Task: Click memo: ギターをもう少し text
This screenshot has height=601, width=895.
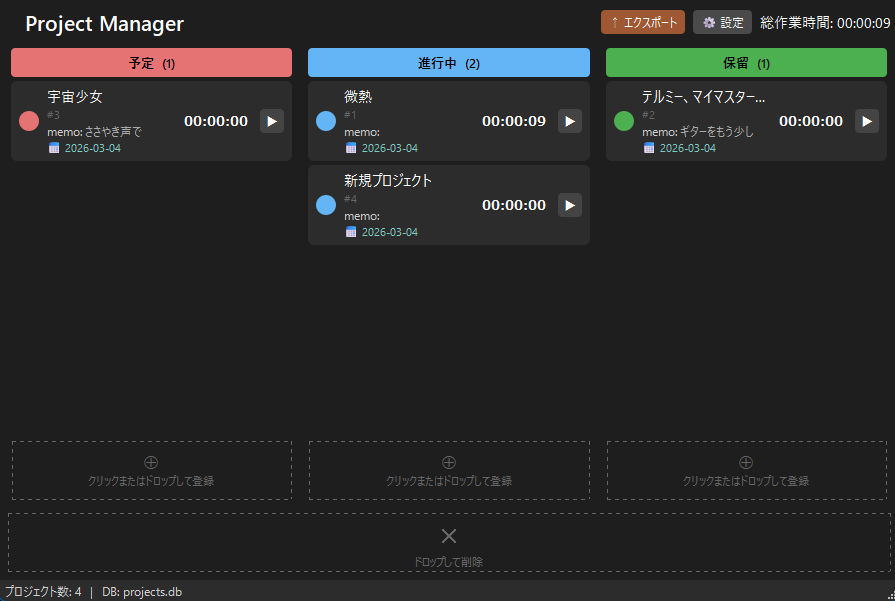Action: (x=698, y=132)
